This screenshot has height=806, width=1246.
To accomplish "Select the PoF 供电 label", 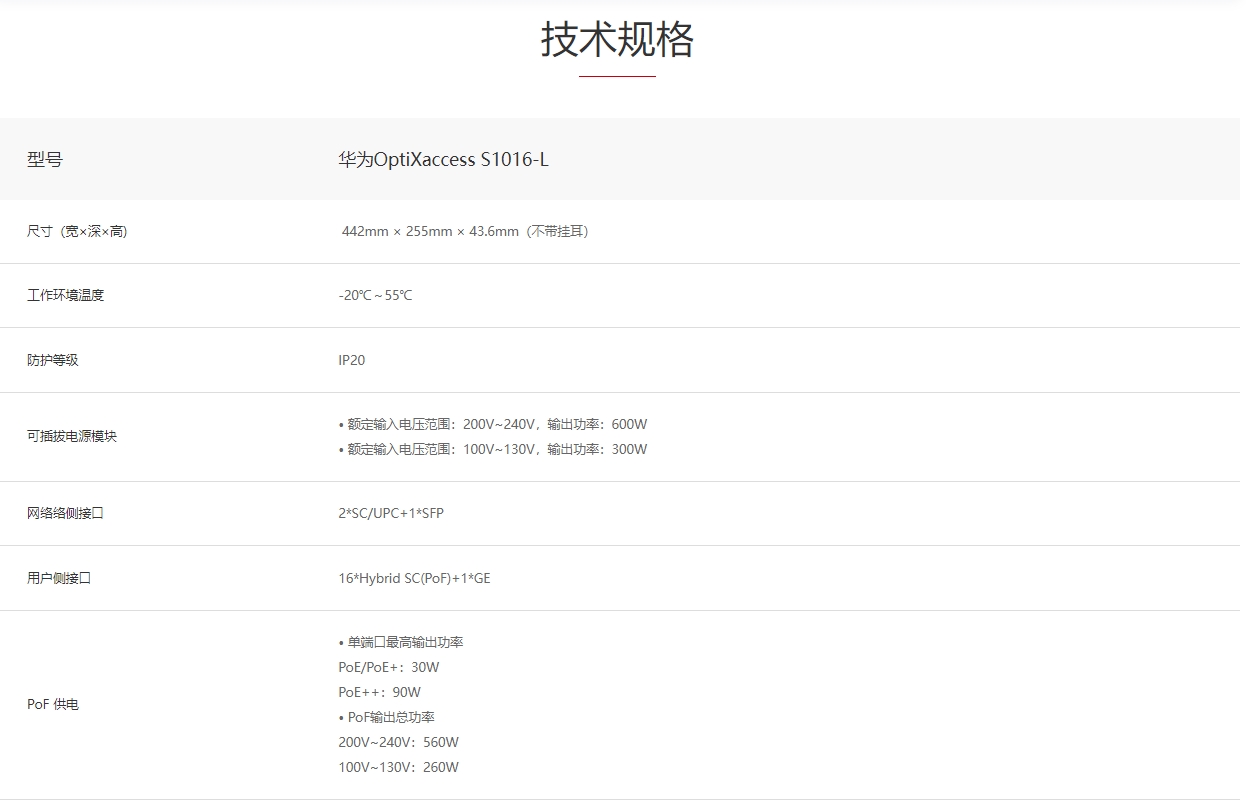I will pyautogui.click(x=53, y=704).
